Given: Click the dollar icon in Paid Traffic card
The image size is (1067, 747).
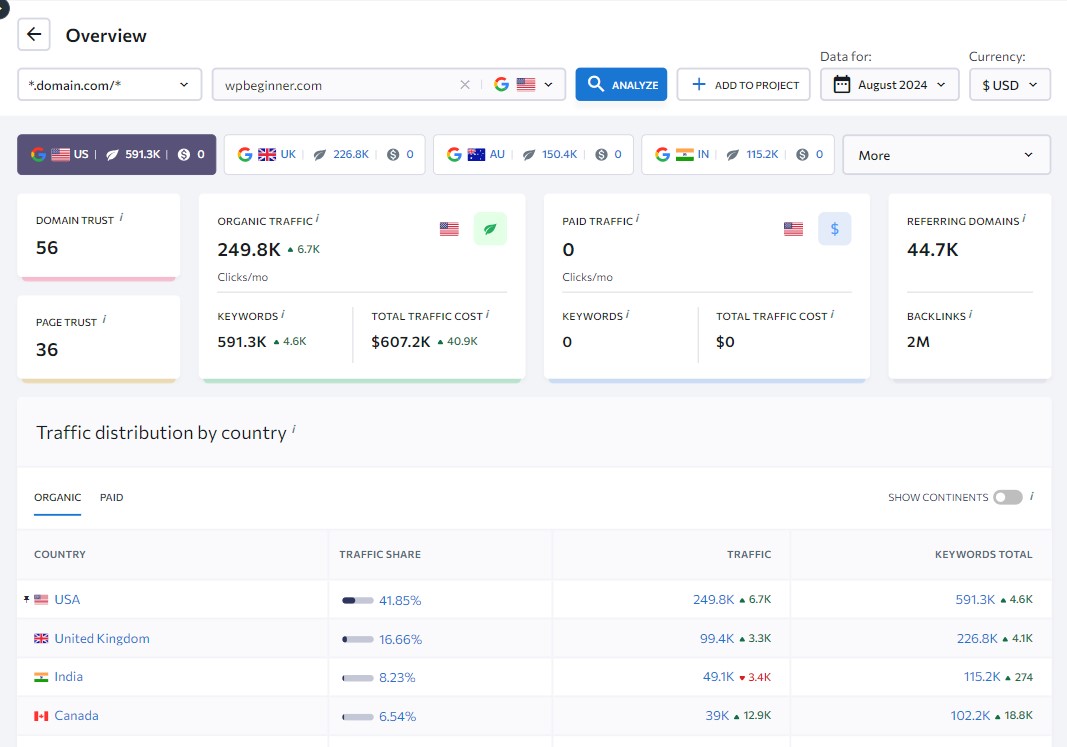Looking at the screenshot, I should pos(834,229).
